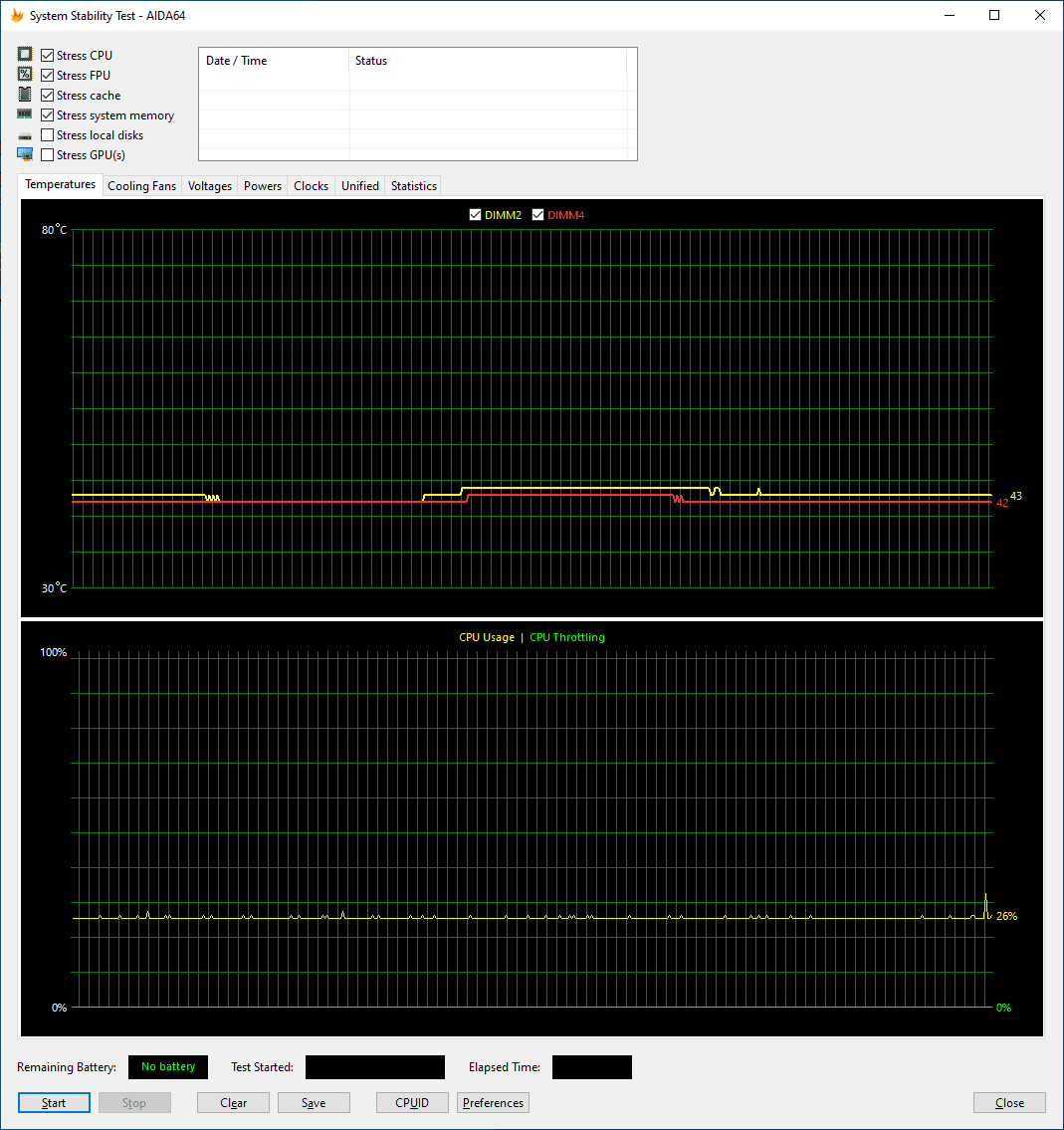The height and width of the screenshot is (1130, 1064).
Task: Click the Elapsed Time value field
Action: 591,1066
